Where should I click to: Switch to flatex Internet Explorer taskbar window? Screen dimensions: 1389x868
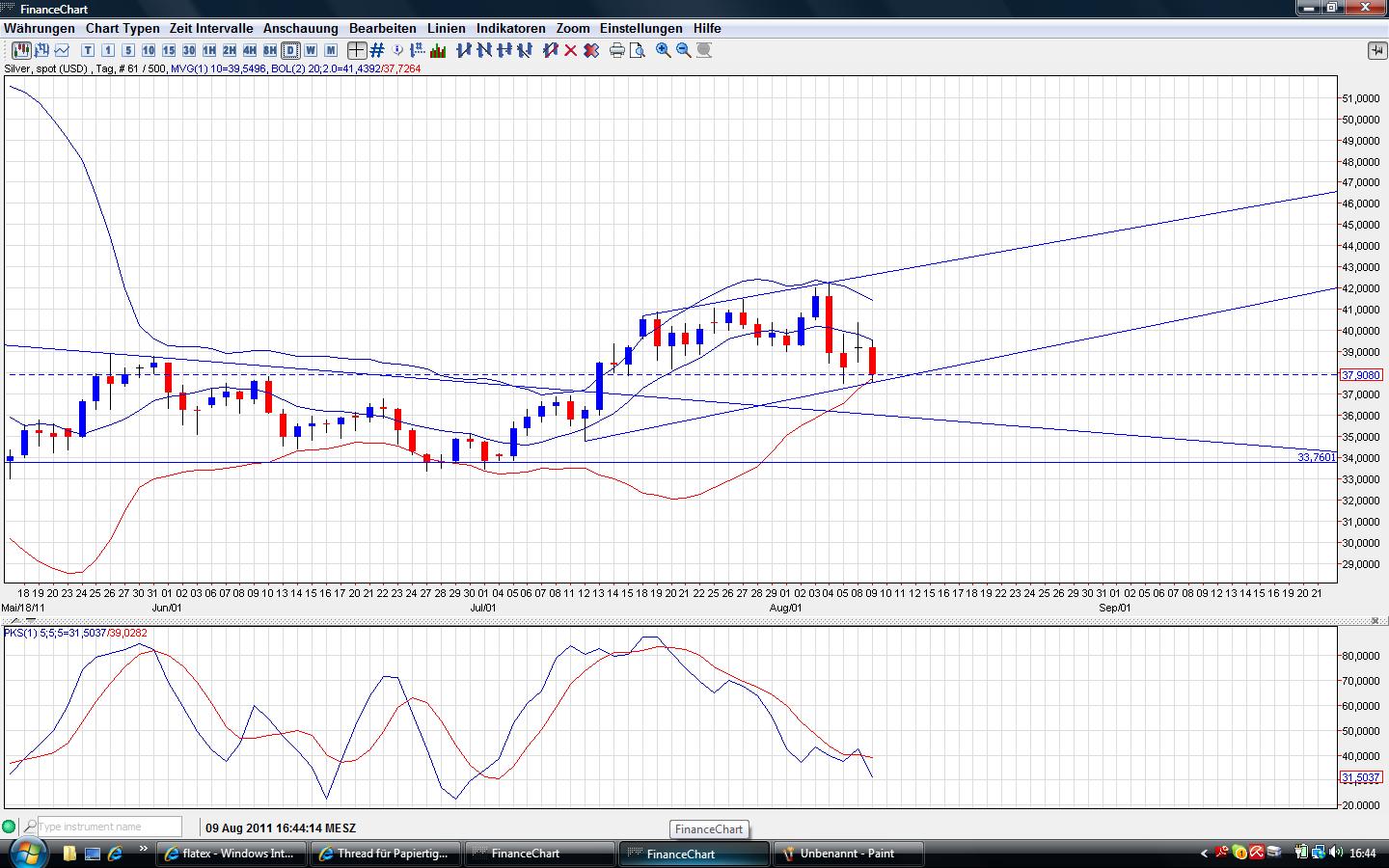click(232, 854)
